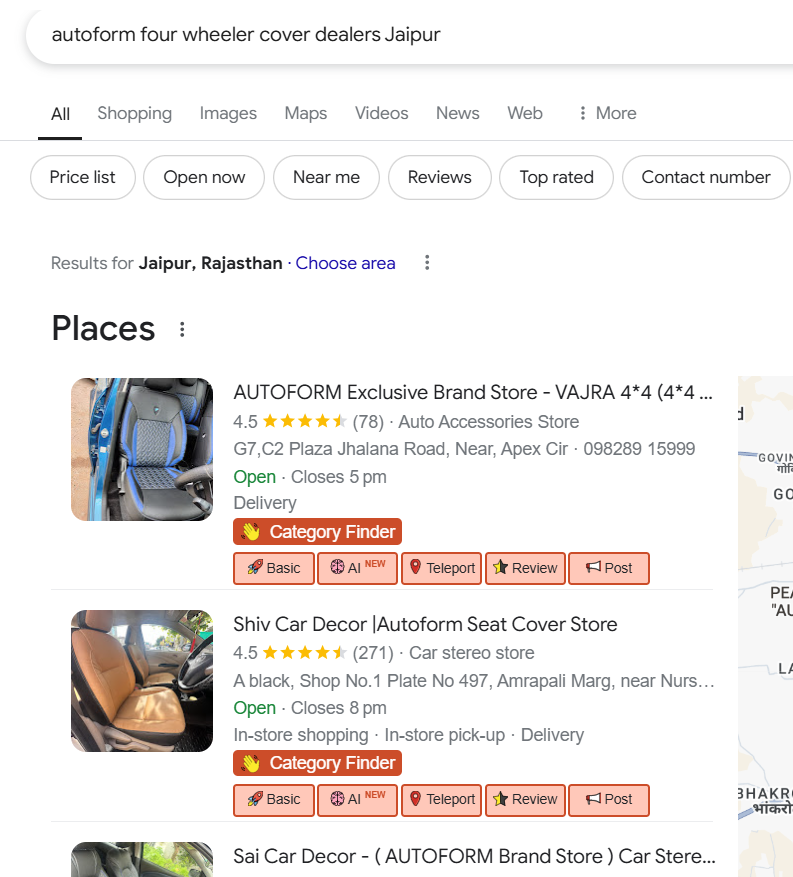The height and width of the screenshot is (877, 793).
Task: Switch to the Maps tab
Action: (x=305, y=113)
